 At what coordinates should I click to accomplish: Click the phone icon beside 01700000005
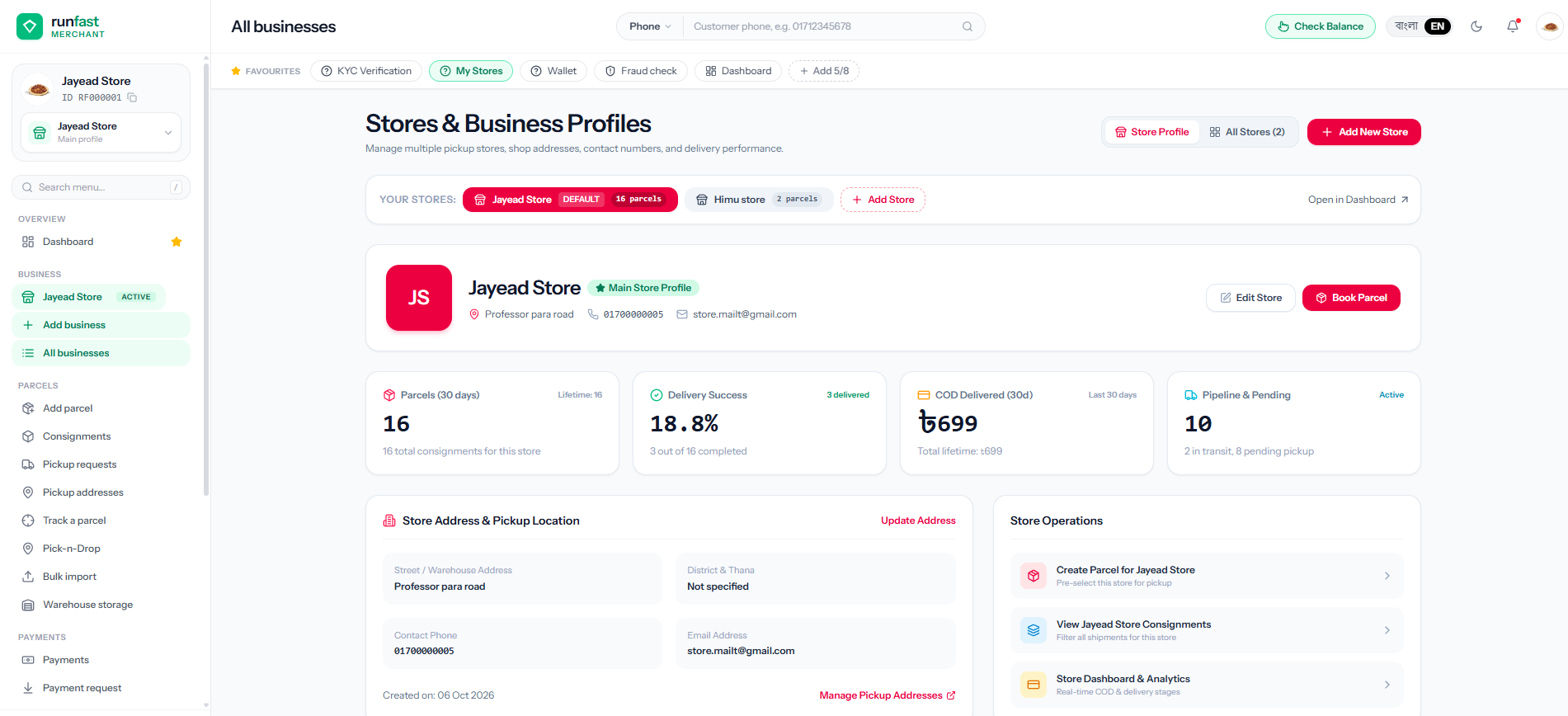coord(593,314)
